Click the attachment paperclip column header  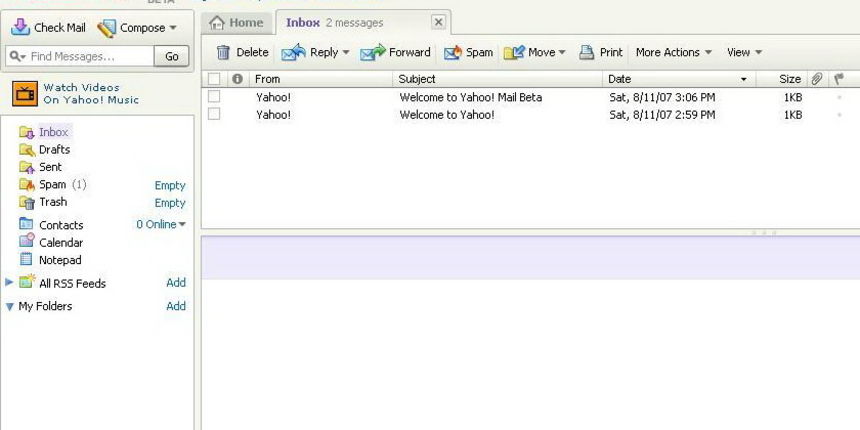pos(817,79)
